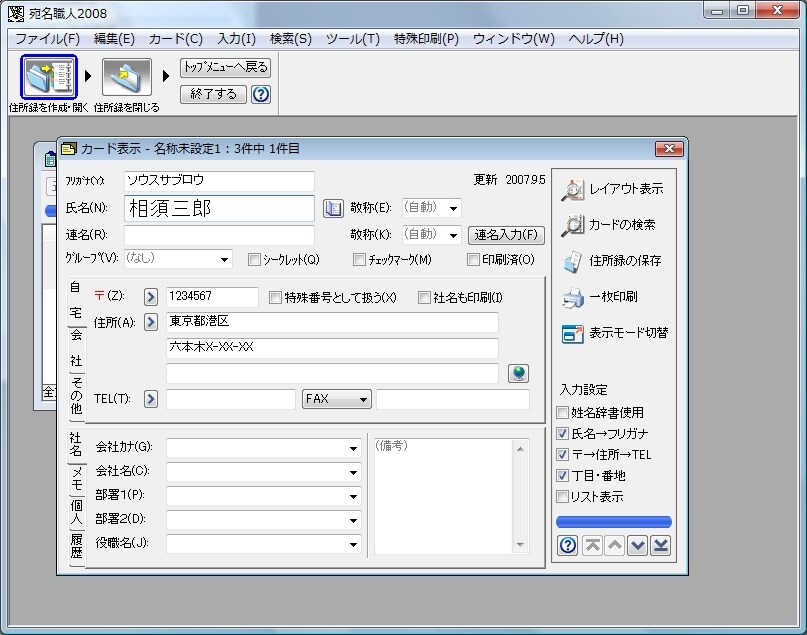Expand 部署1(P) dropdown

click(x=353, y=497)
